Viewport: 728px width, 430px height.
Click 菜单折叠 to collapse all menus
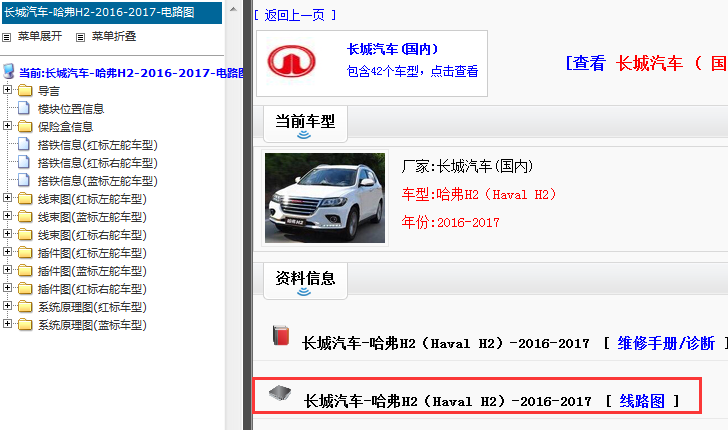pos(114,36)
